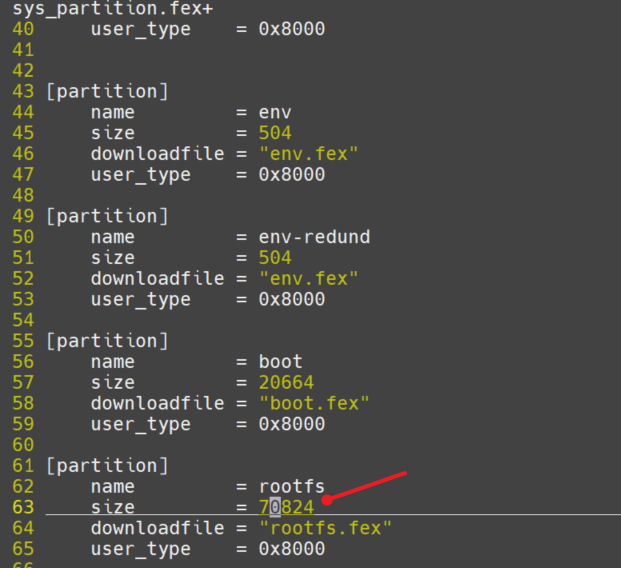Click line number 63

23,507
